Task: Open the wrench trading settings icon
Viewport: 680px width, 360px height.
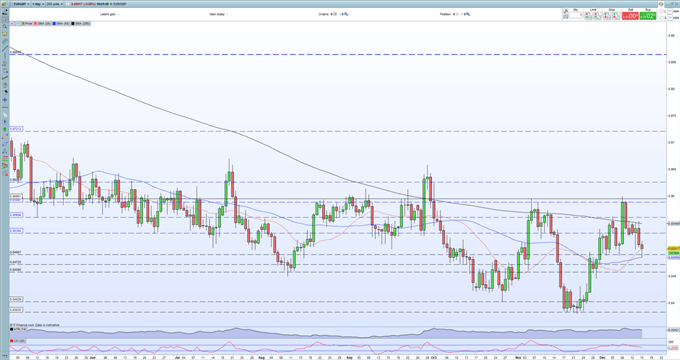Action: click(x=566, y=11)
